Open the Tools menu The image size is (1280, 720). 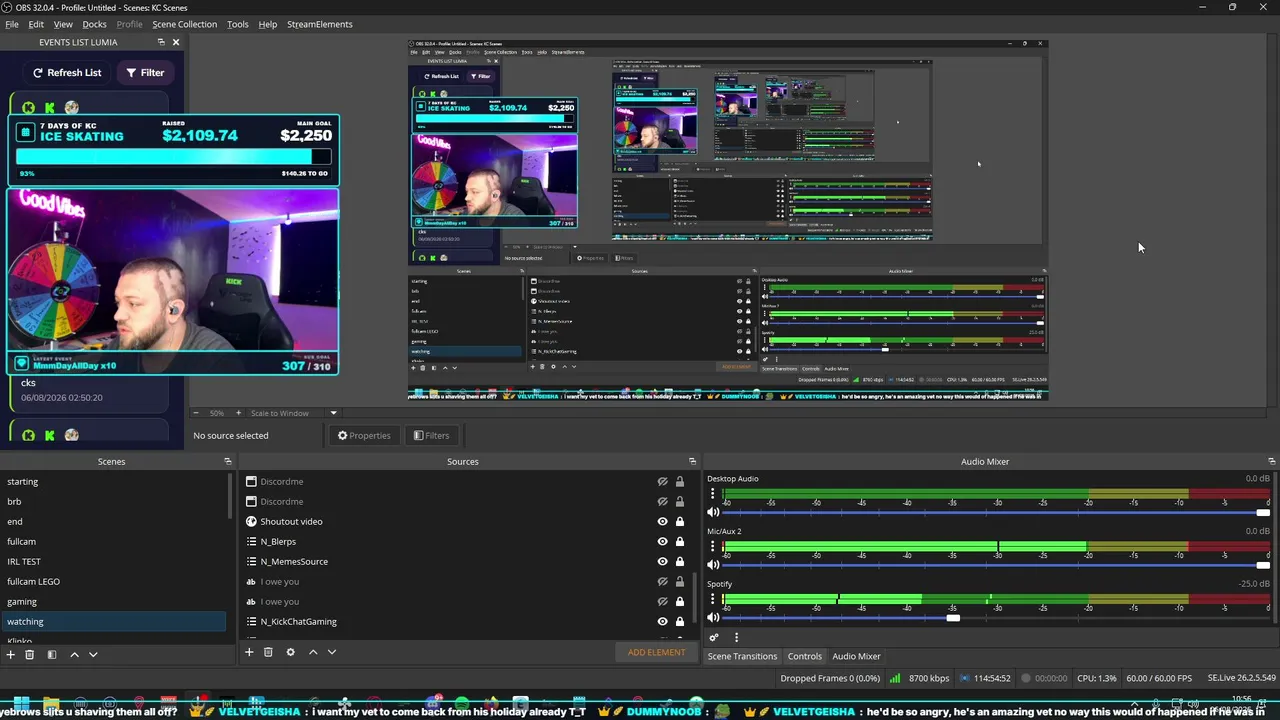(x=238, y=24)
